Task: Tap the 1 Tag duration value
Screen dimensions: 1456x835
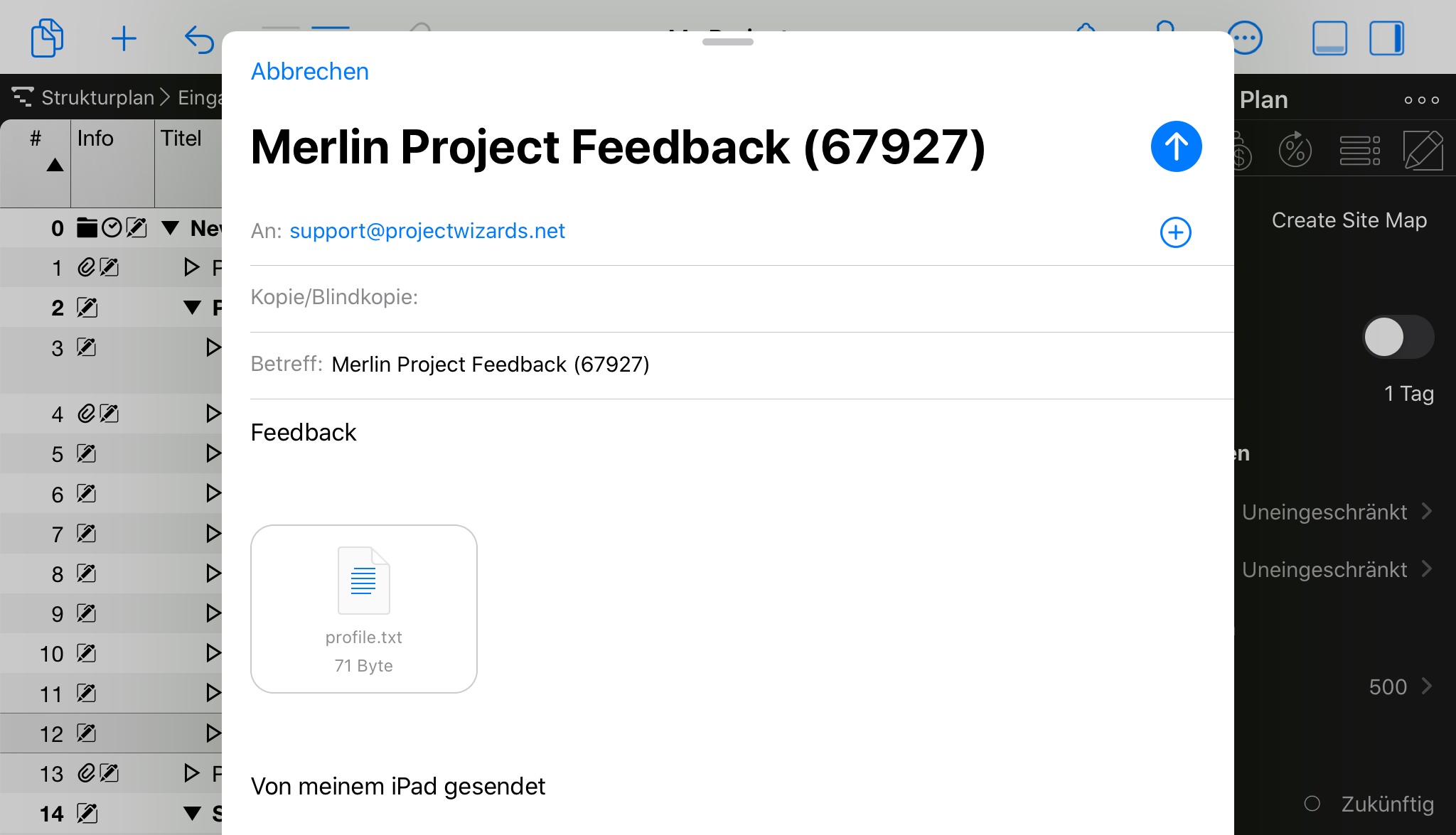Action: point(1408,393)
